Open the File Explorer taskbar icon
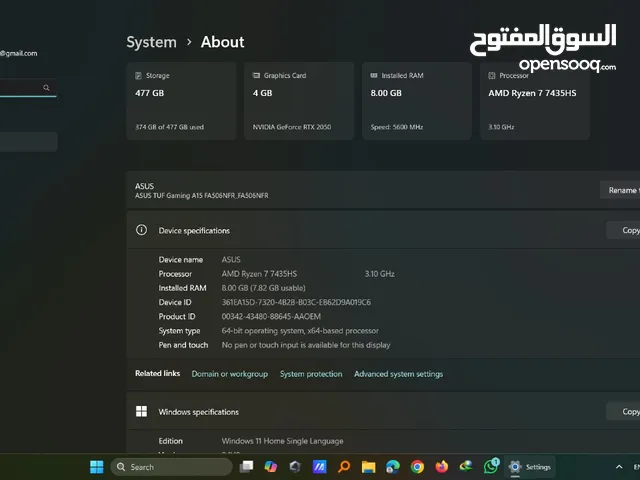Screen dimensions: 640x480 pos(368,467)
